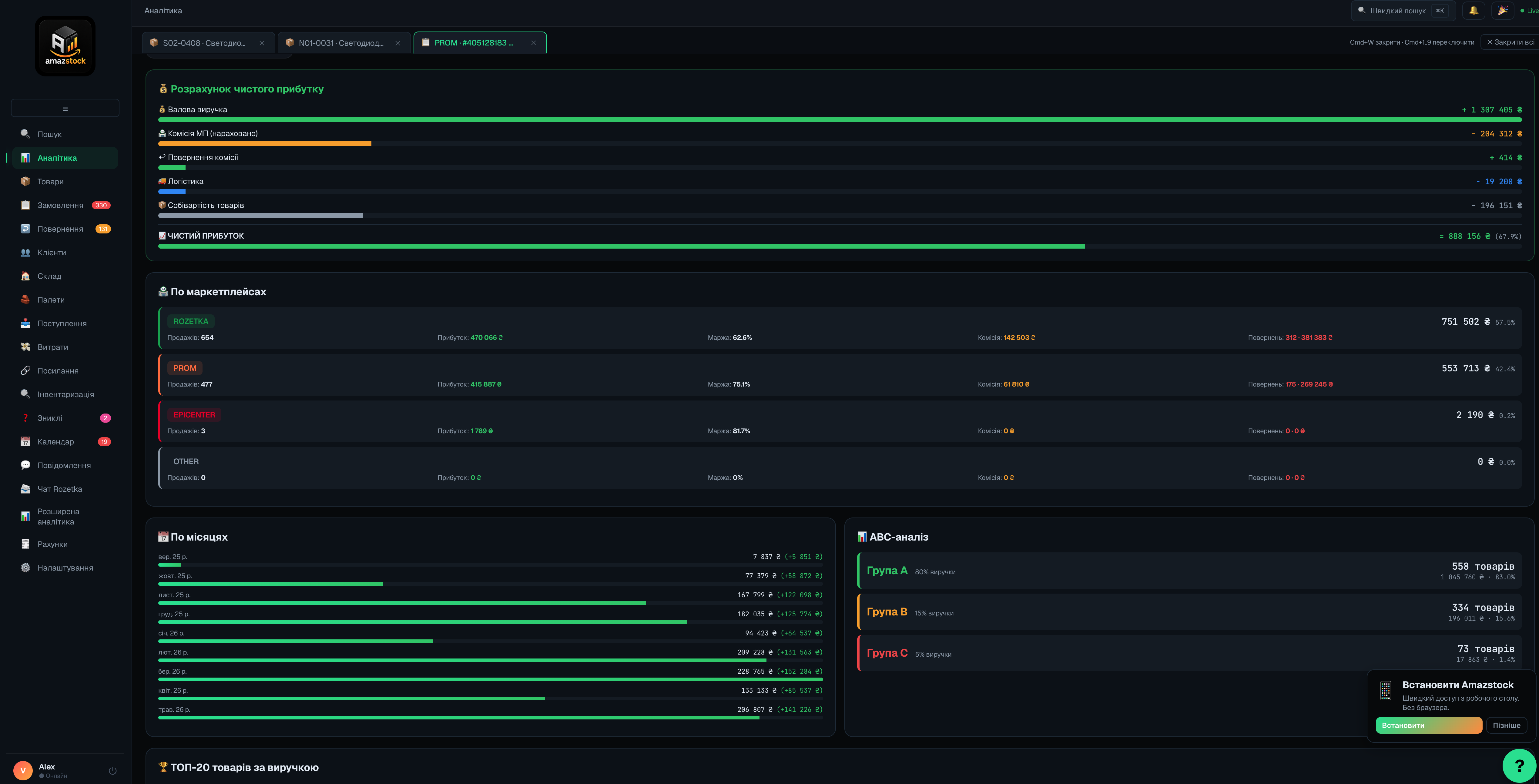Click the PROM marketplace badge
The height and width of the screenshot is (784, 1539).
click(185, 368)
